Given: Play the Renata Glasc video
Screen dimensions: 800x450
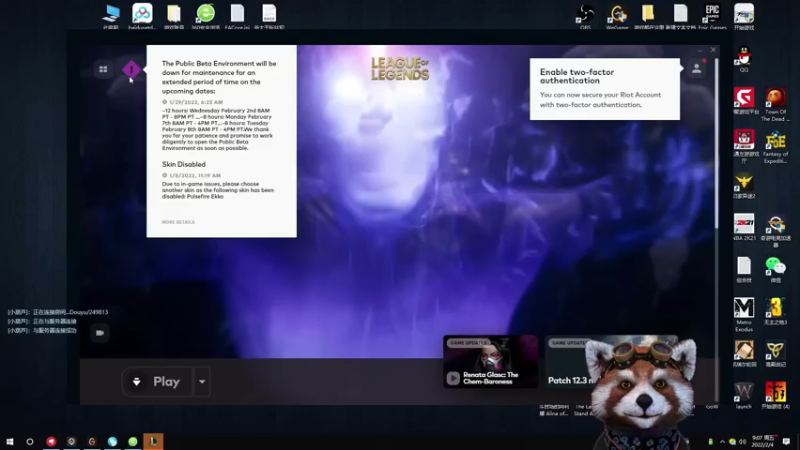Looking at the screenshot, I should pyautogui.click(x=453, y=378).
